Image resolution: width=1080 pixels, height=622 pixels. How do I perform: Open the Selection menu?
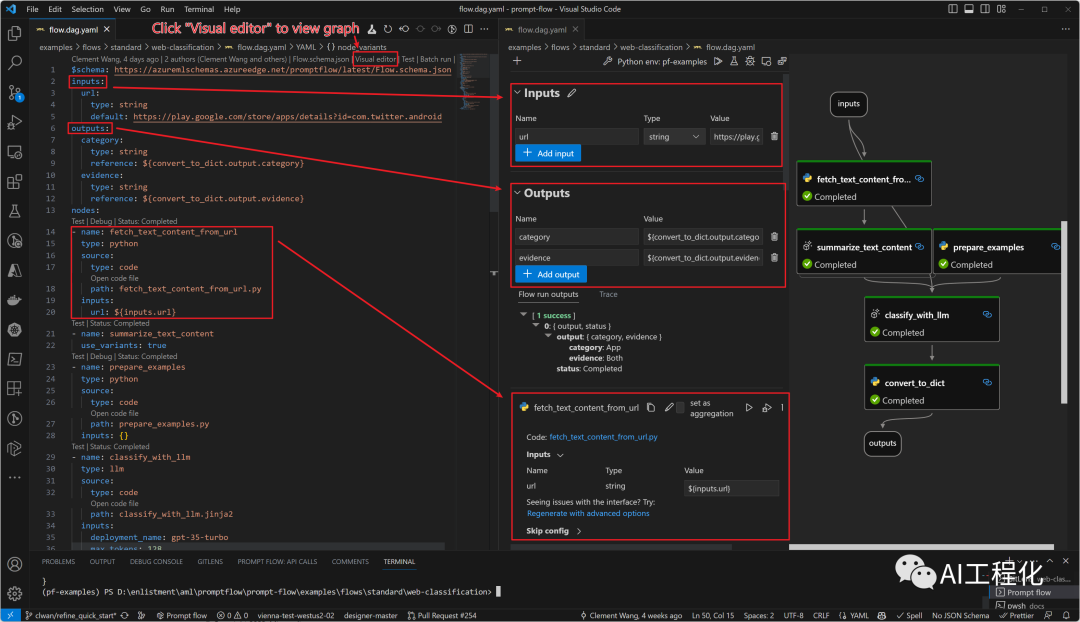click(87, 9)
